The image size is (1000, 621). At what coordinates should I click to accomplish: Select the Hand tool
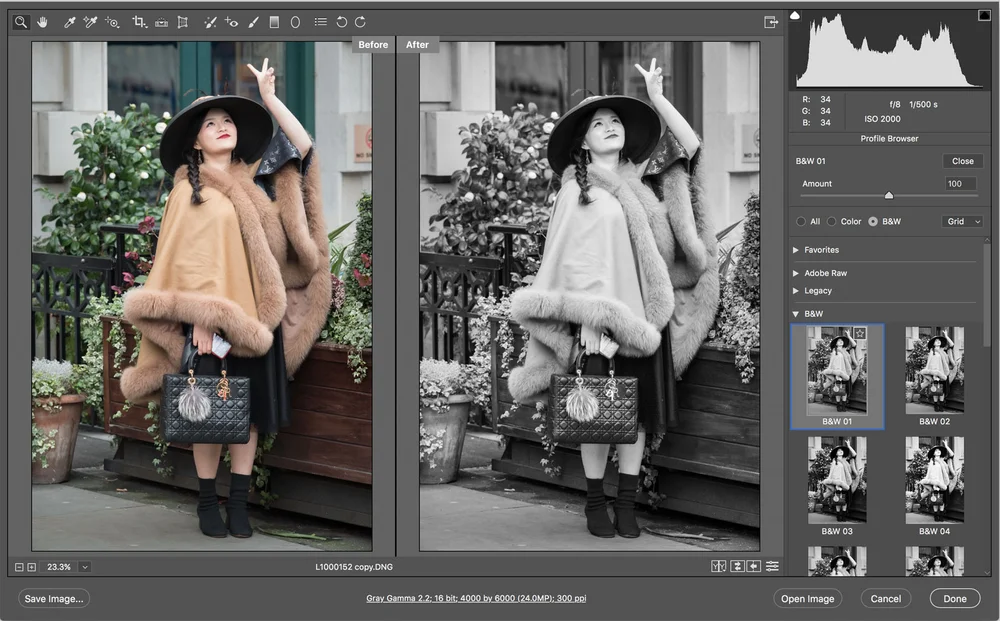tap(42, 21)
